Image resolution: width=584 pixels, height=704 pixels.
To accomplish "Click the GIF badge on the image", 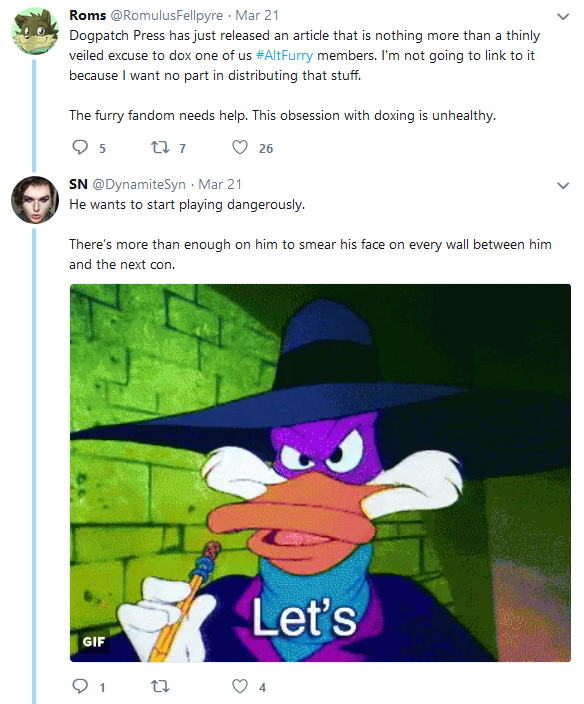I will click(93, 642).
